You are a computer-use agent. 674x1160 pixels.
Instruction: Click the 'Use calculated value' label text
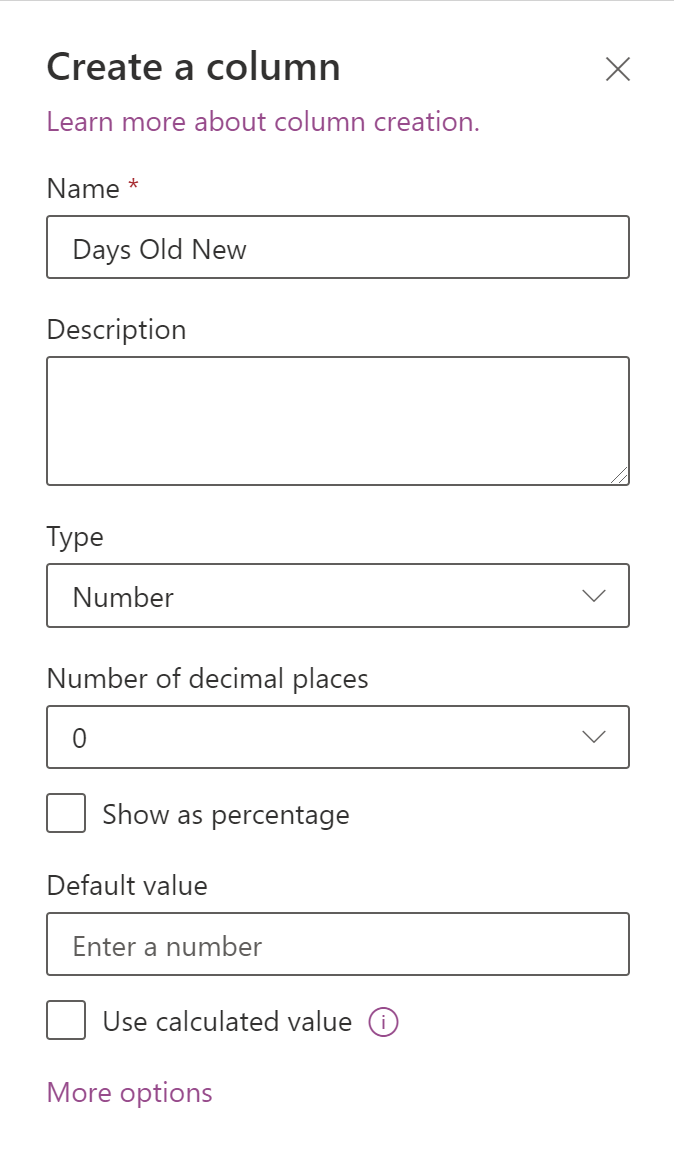click(227, 1022)
